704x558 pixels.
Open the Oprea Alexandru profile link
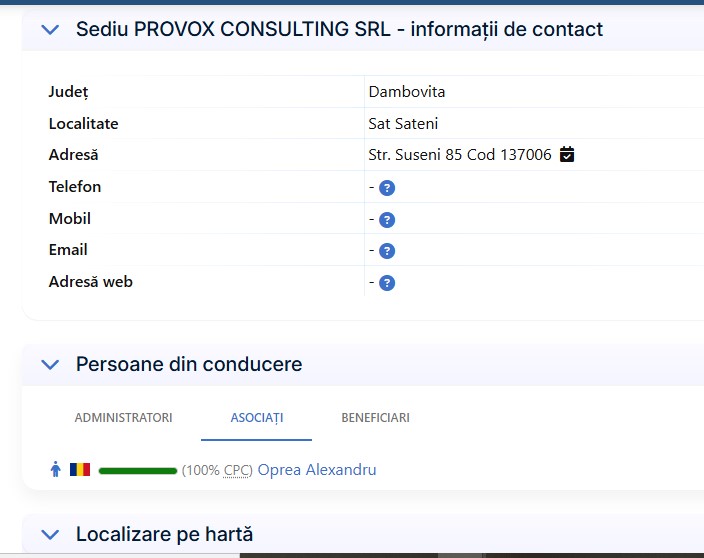click(317, 470)
